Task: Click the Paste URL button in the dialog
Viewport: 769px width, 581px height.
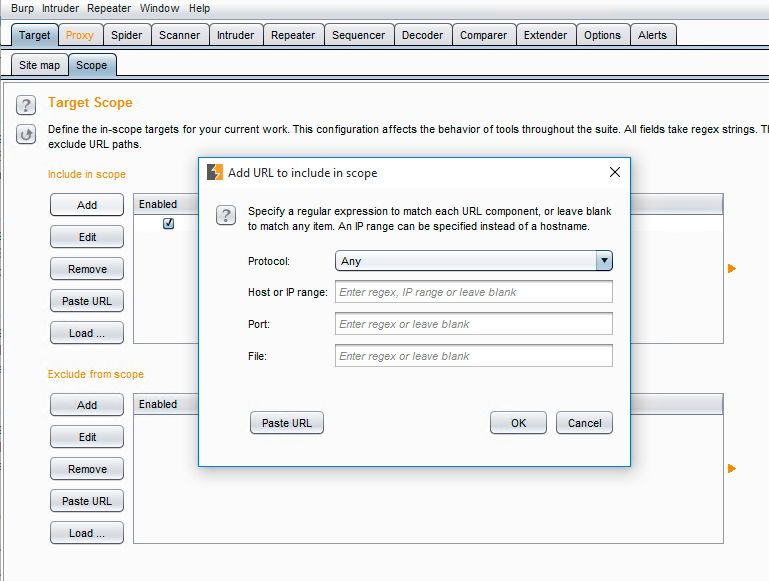Action: click(x=287, y=423)
